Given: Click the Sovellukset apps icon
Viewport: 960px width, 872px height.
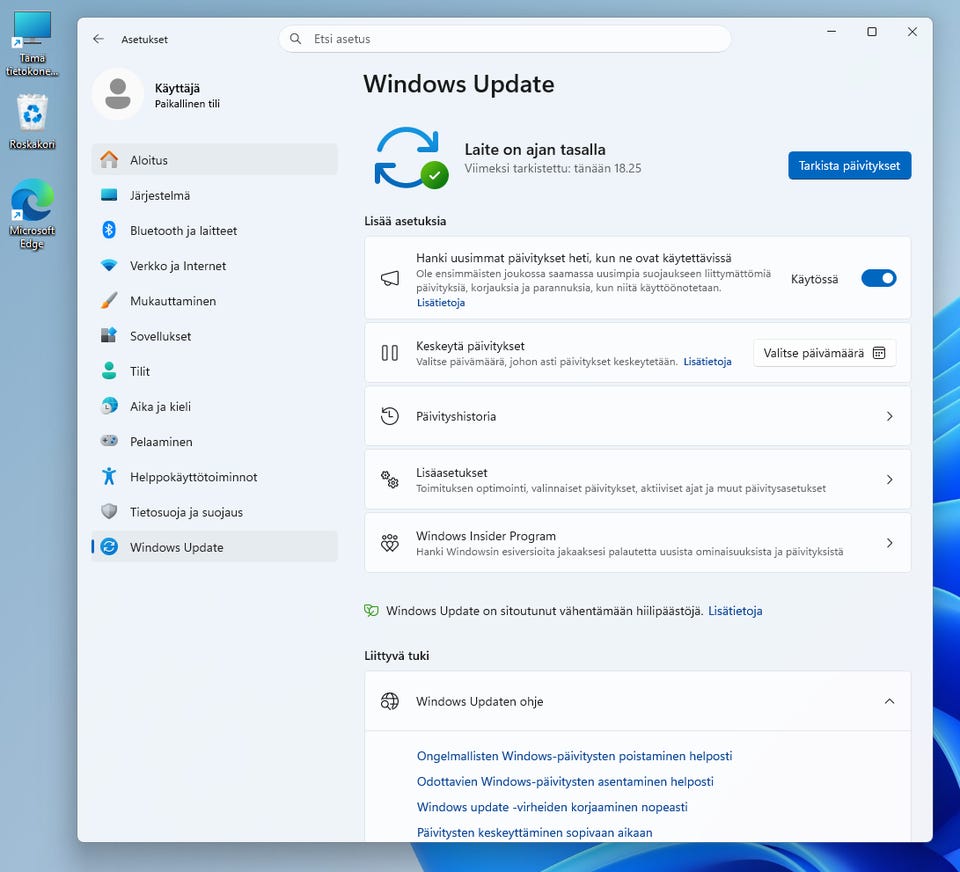Looking at the screenshot, I should click(109, 335).
